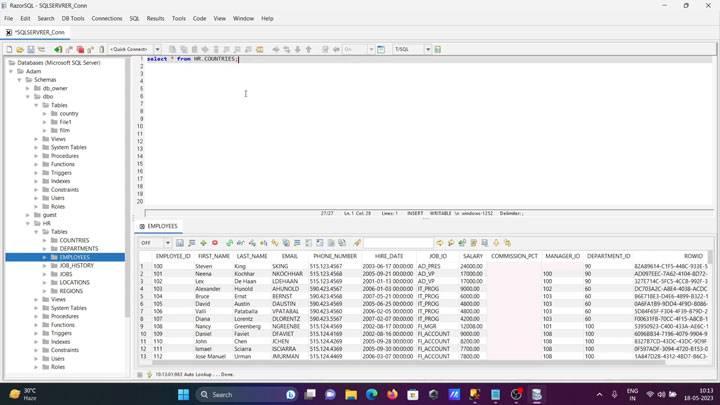
Task: Open File Explorer from the taskbar
Action: pyautogui.click(x=351, y=394)
